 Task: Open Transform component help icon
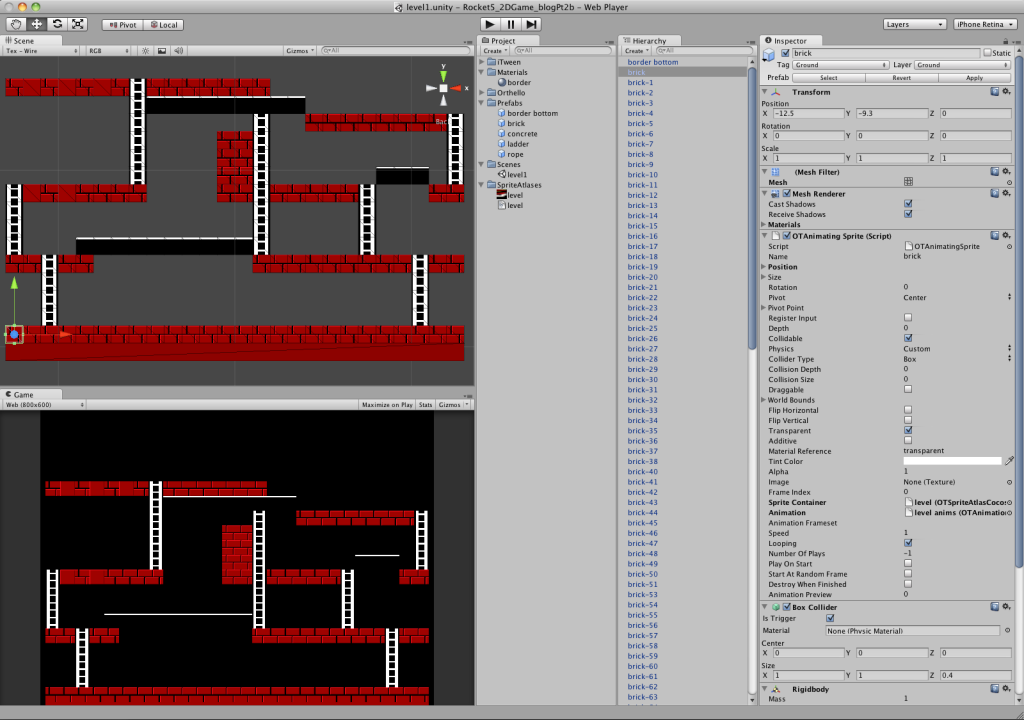[x=995, y=92]
